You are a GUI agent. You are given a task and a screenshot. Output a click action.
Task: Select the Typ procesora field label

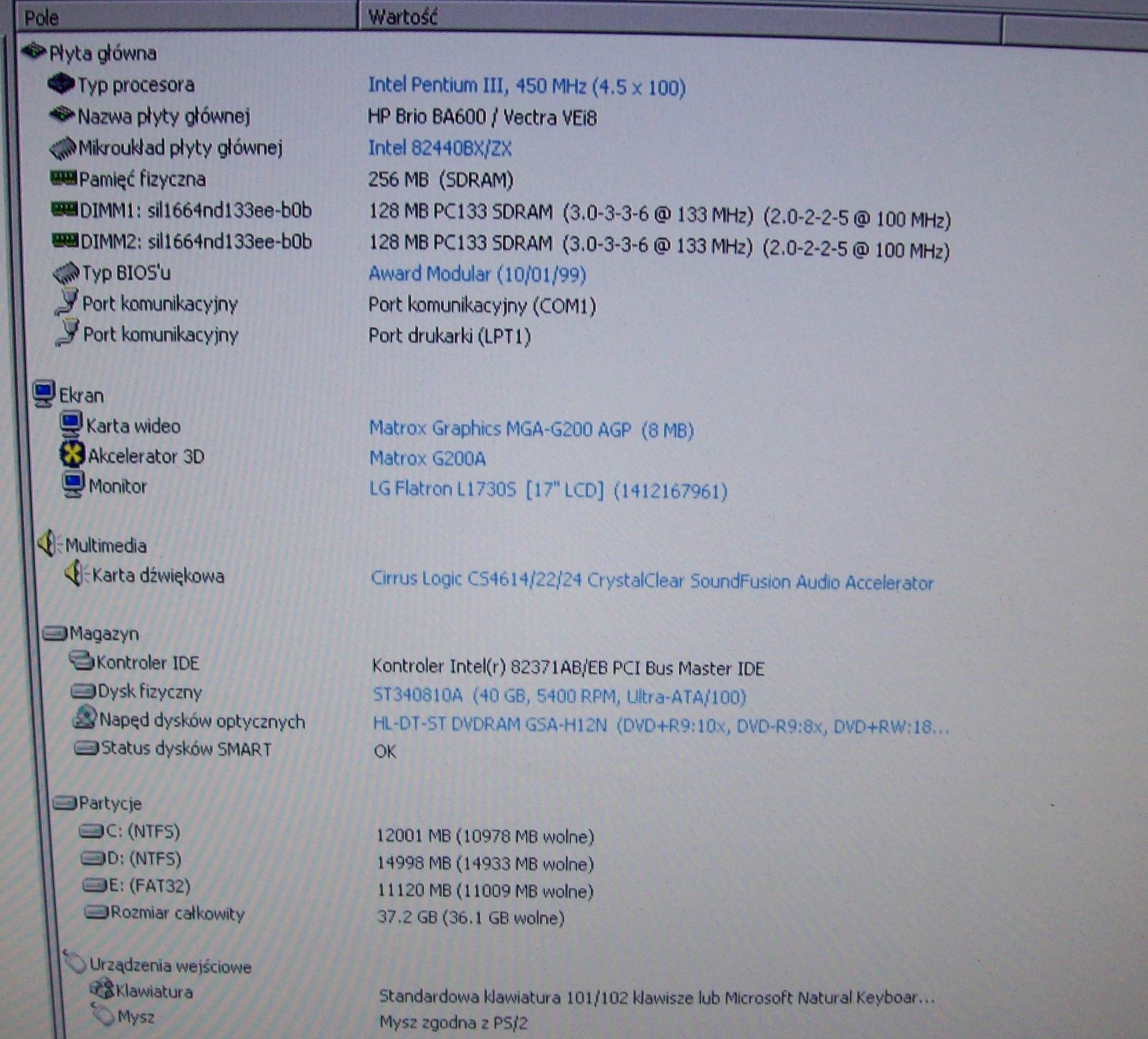tap(136, 85)
